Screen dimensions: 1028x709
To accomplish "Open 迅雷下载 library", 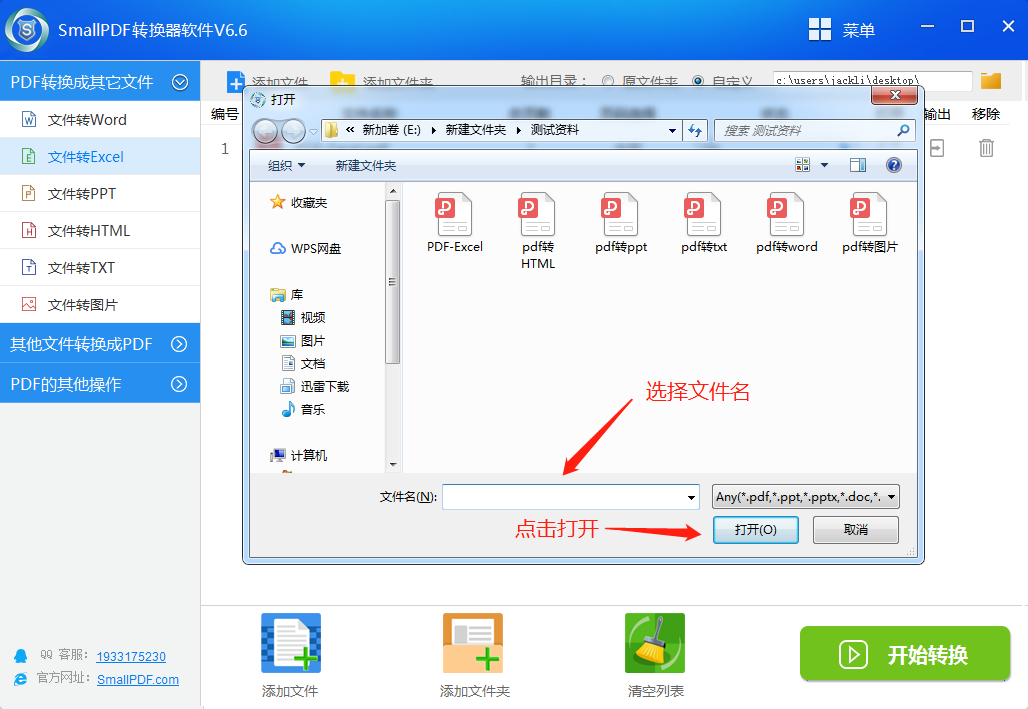I will coord(315,386).
